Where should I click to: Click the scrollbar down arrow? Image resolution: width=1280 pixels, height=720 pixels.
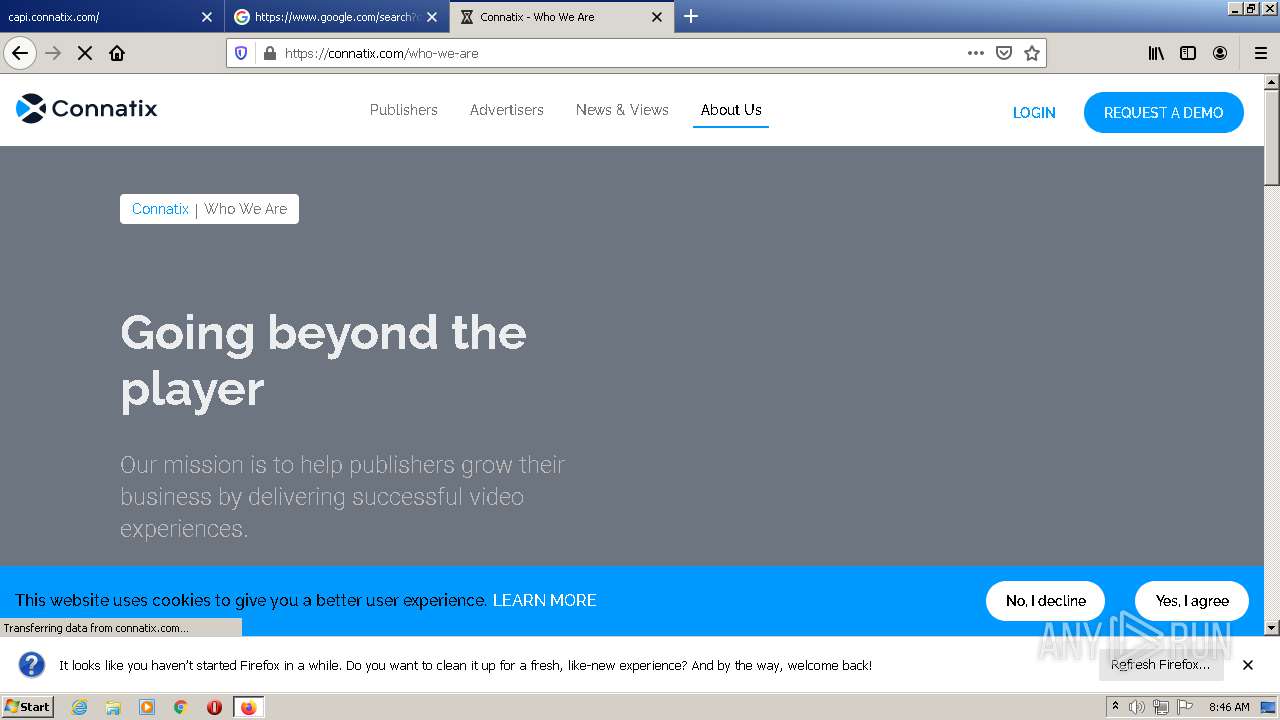pyautogui.click(x=1272, y=628)
